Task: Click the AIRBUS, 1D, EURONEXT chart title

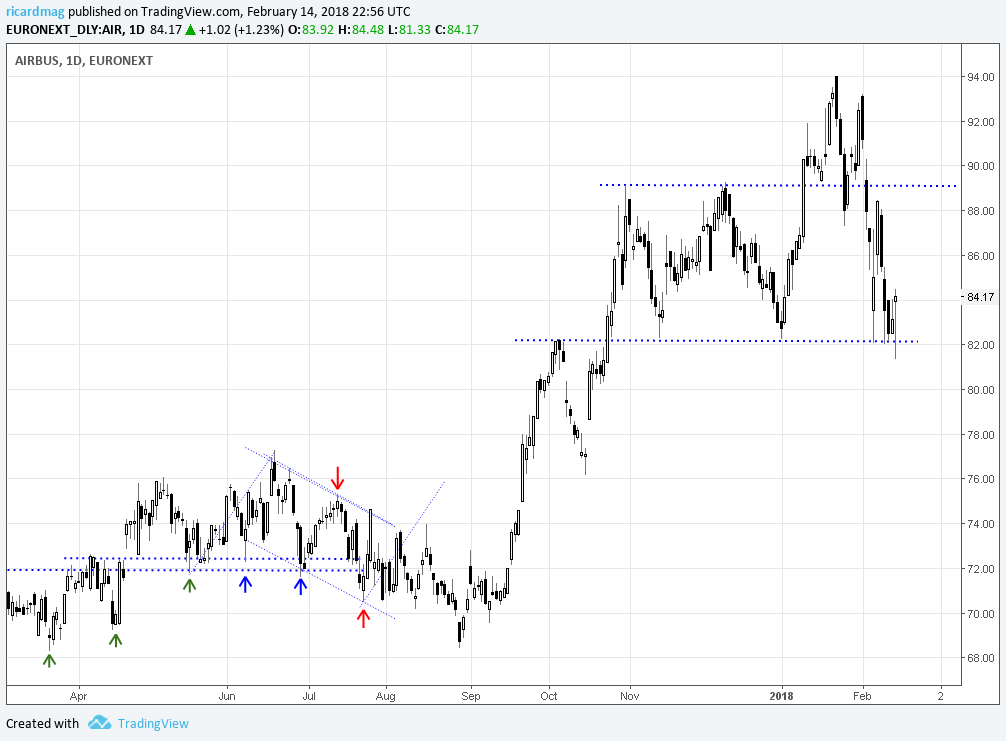Action: click(84, 60)
